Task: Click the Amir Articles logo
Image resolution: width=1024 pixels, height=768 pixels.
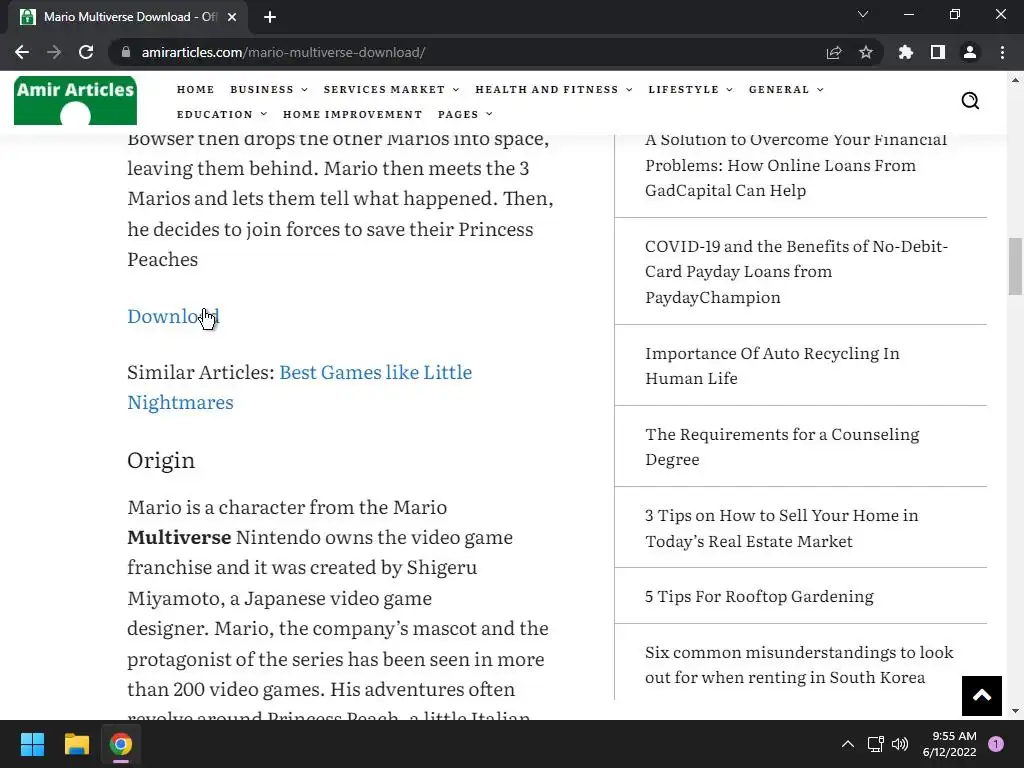Action: click(75, 101)
